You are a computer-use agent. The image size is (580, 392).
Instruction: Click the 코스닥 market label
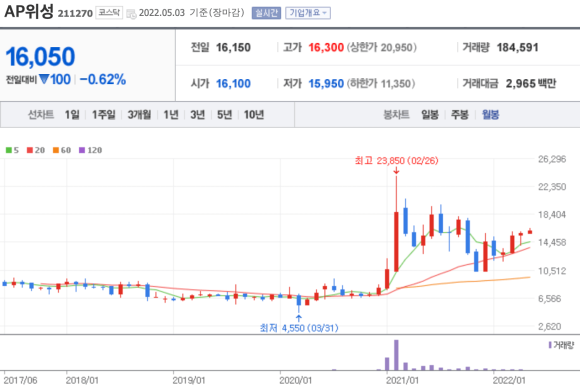coord(109,13)
